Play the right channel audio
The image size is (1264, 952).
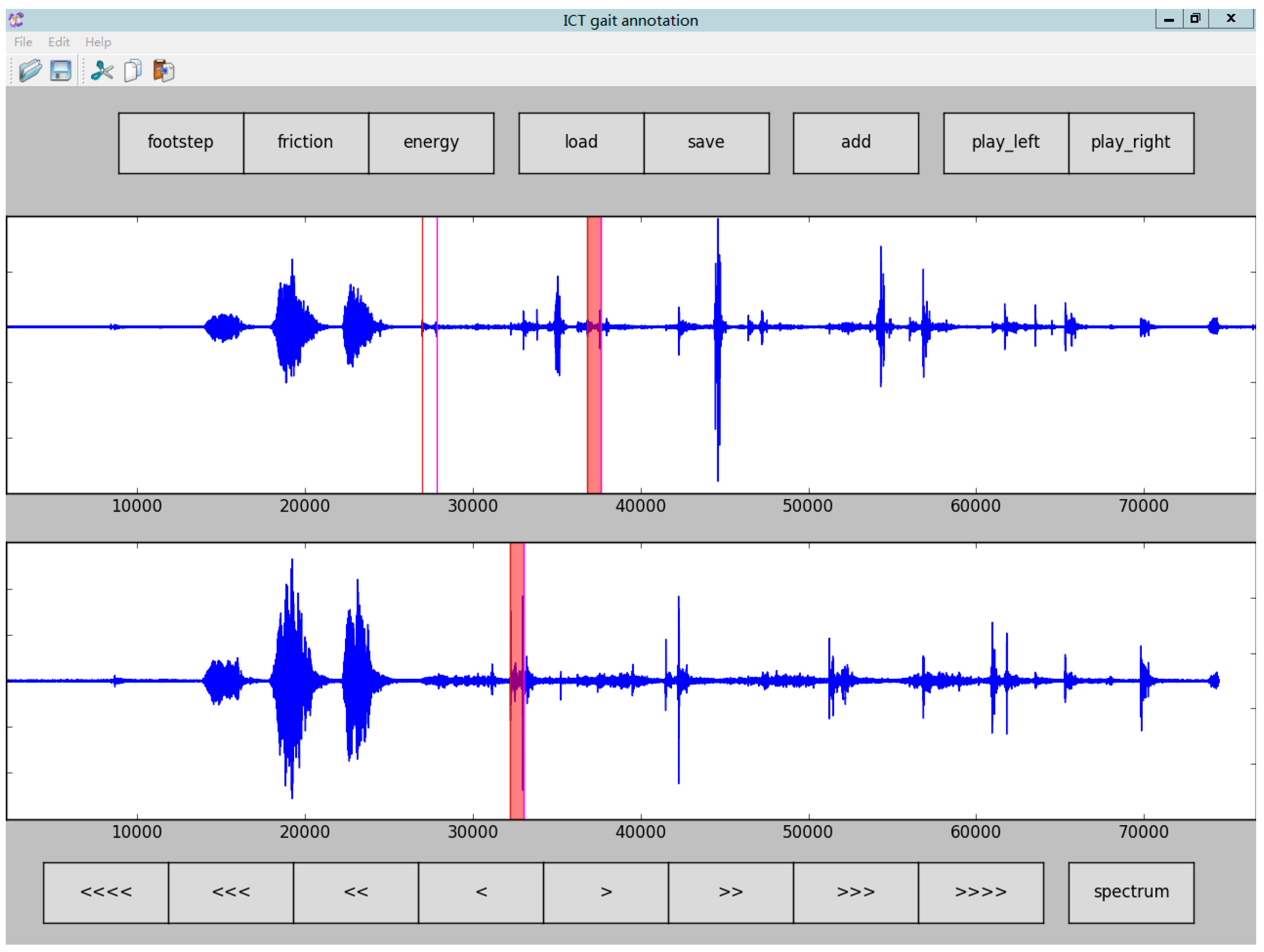(1131, 143)
